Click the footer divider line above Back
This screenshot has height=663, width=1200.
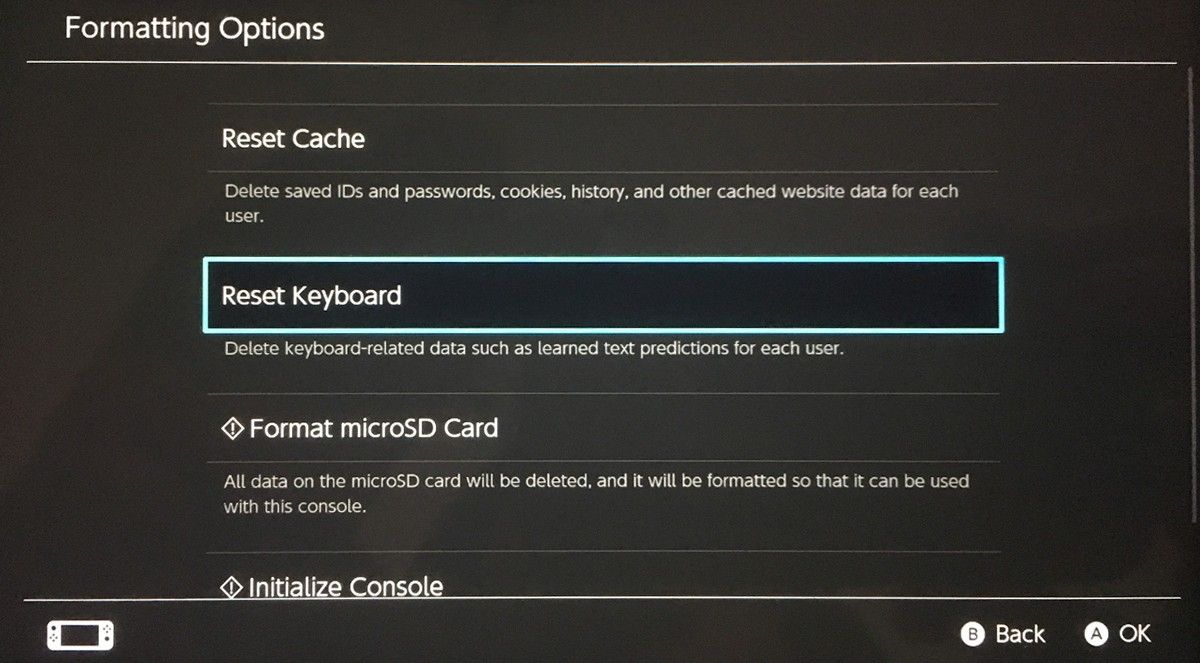pyautogui.click(x=600, y=599)
